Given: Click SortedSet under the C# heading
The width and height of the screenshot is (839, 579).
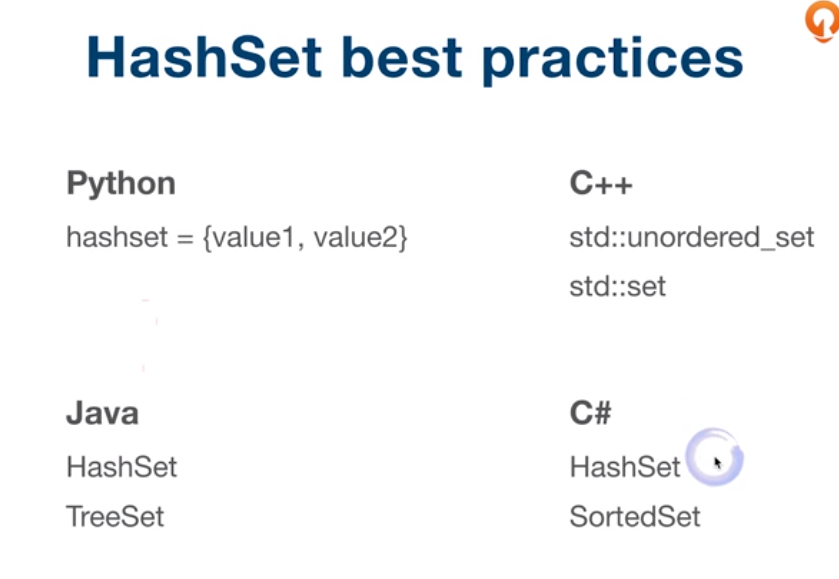Looking at the screenshot, I should coord(635,516).
